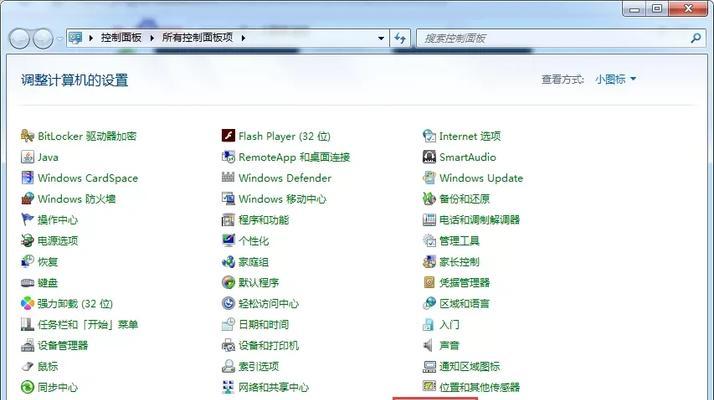
Task: Click the Internet 选项 icon
Action: (429, 136)
